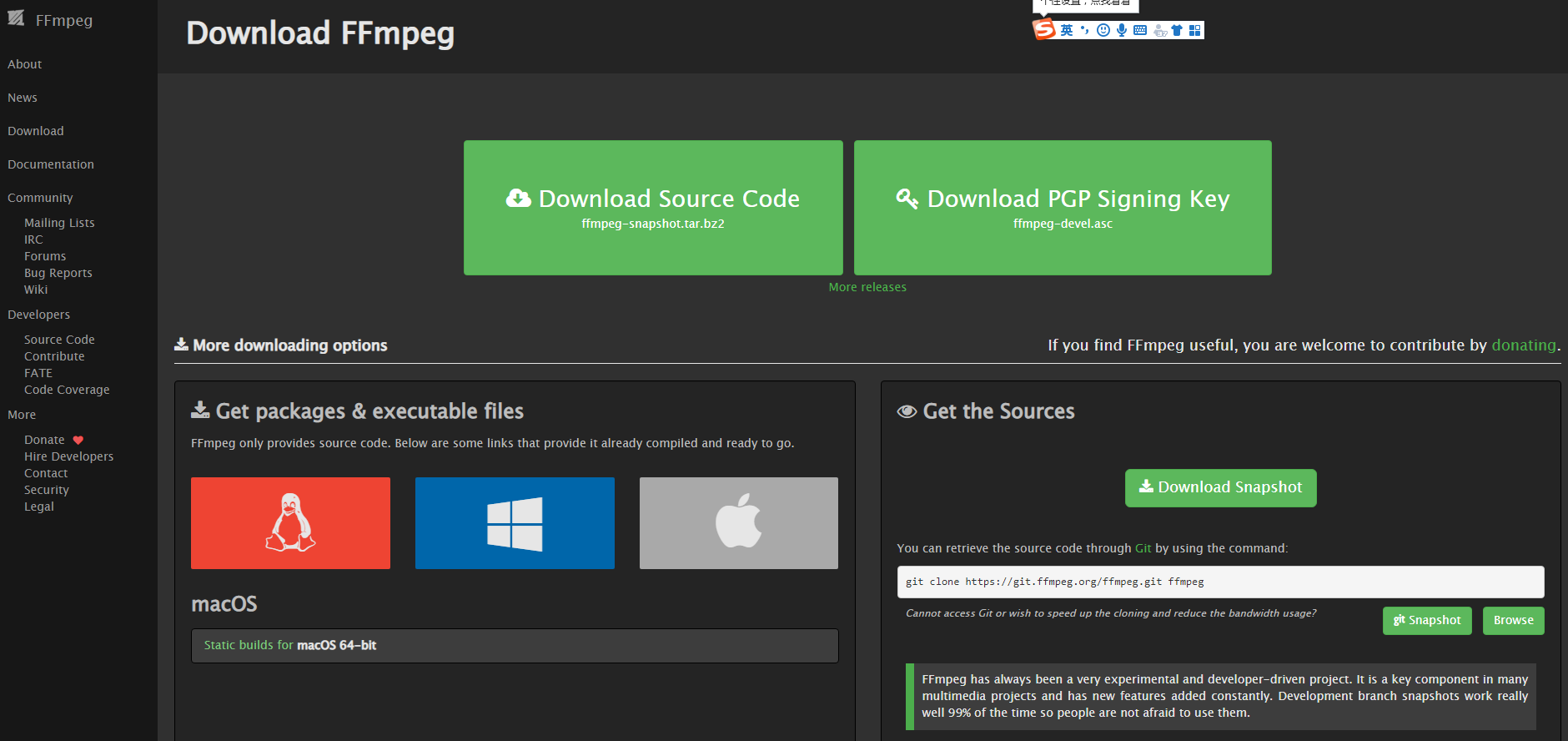
Task: Go to Mailing Lists
Action: tap(59, 223)
